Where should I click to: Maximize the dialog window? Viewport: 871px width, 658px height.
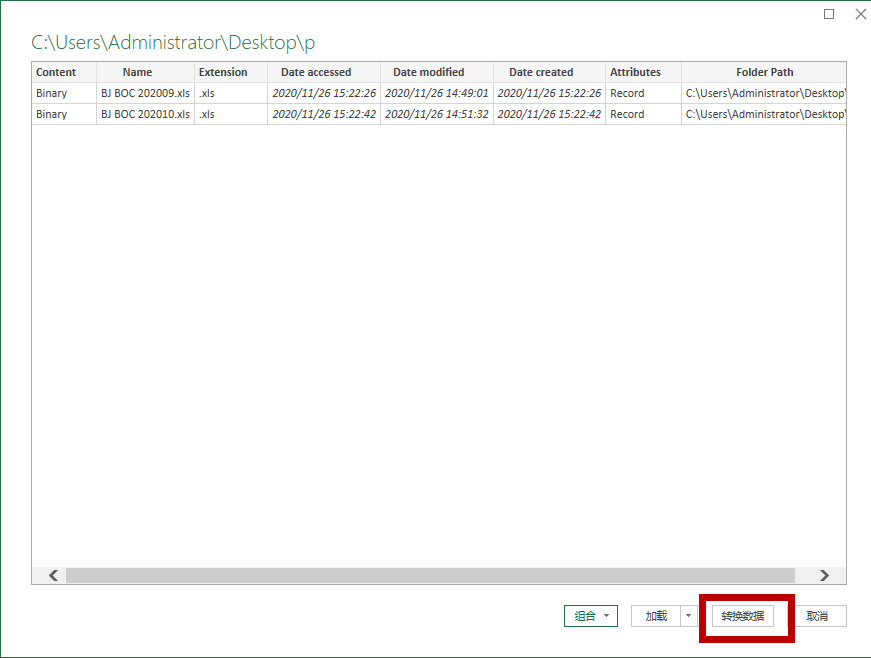829,14
